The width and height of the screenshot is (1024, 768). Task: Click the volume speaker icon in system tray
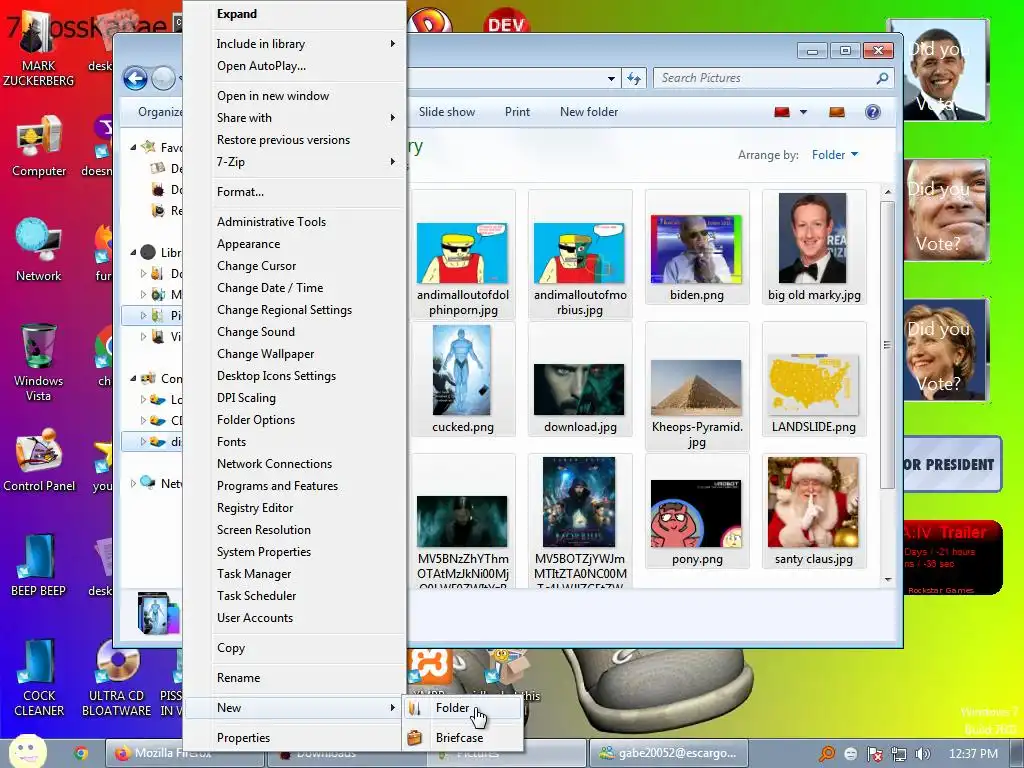coord(923,754)
